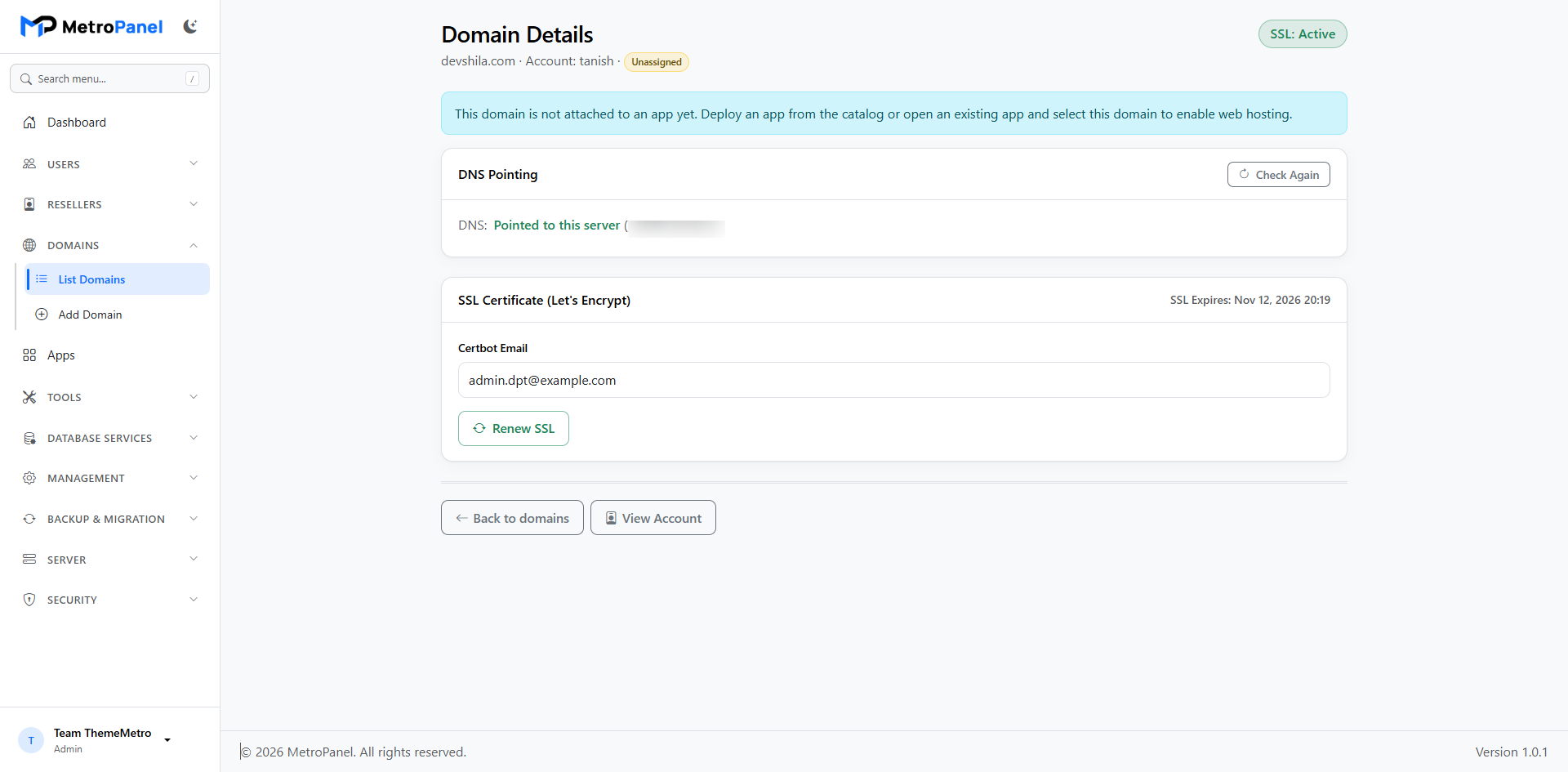The image size is (1568, 772).
Task: Focus the Search menu field
Action: coord(109,78)
